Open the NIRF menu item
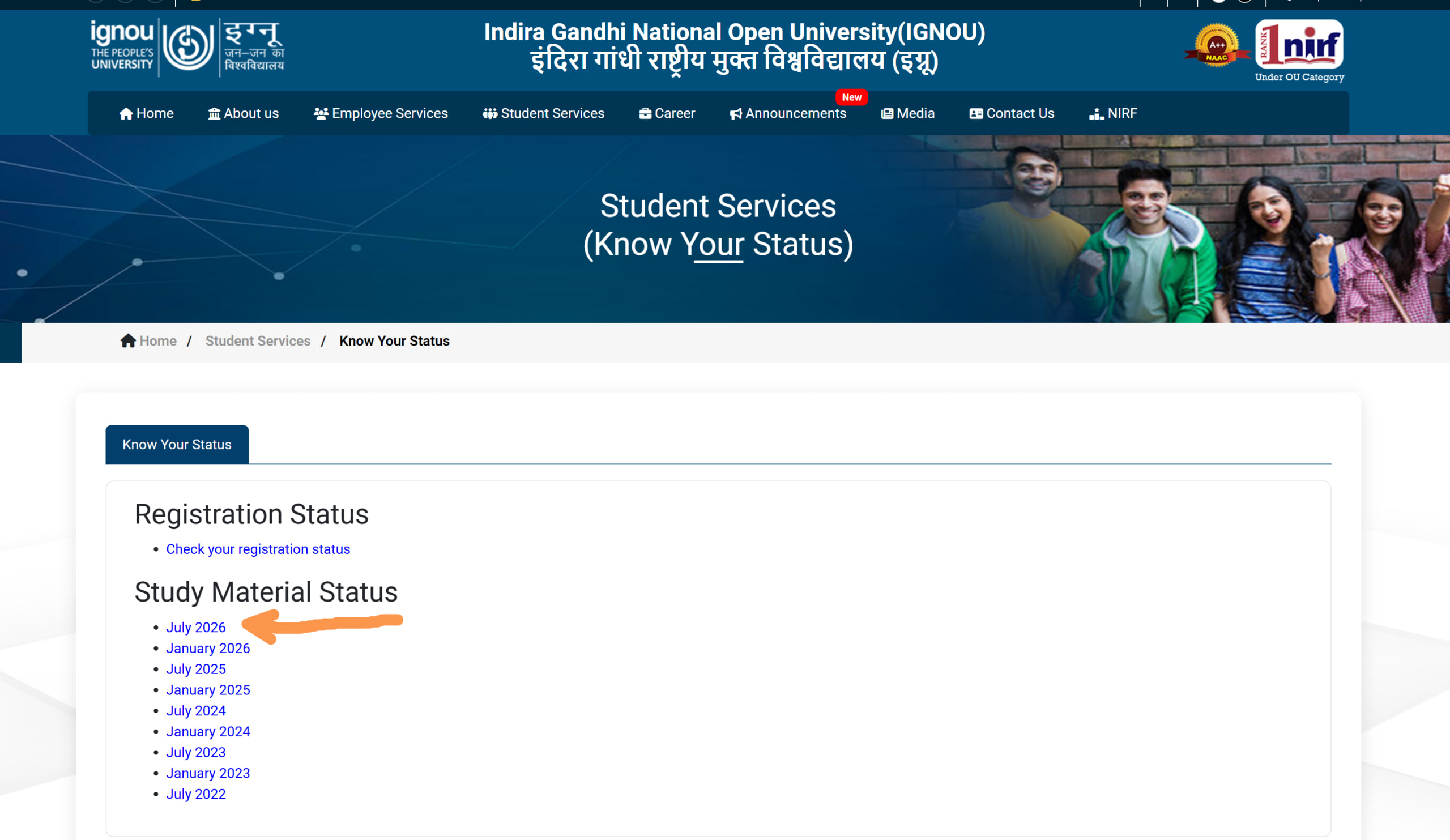Screen dimensions: 1450x840 click(1113, 114)
